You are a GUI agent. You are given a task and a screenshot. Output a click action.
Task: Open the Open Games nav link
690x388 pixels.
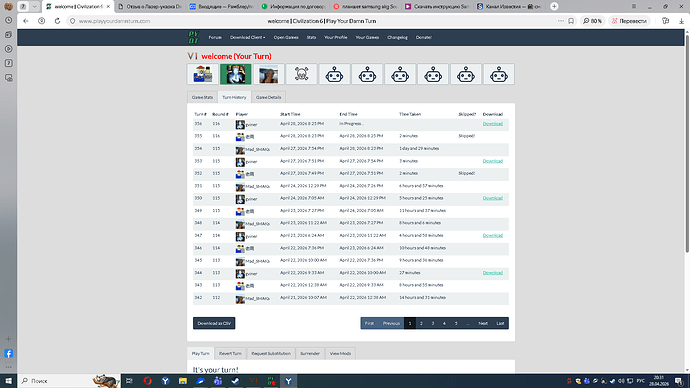click(x=286, y=37)
